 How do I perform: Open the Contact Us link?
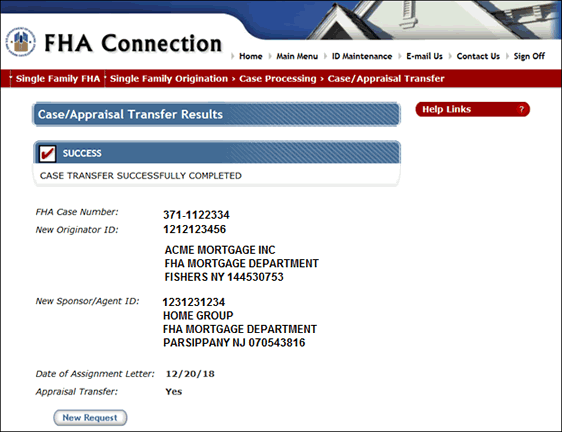[478, 56]
